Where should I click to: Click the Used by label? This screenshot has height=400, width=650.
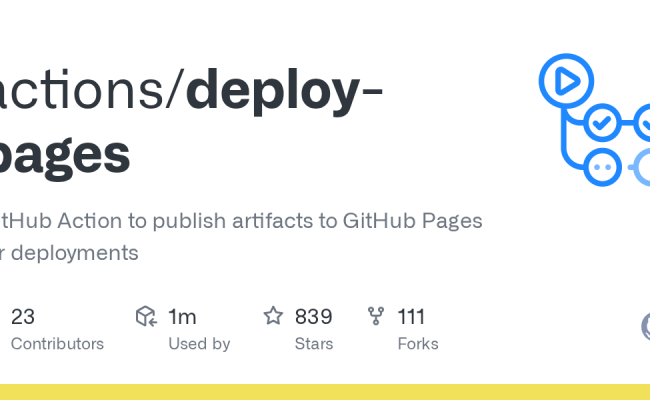pos(199,344)
